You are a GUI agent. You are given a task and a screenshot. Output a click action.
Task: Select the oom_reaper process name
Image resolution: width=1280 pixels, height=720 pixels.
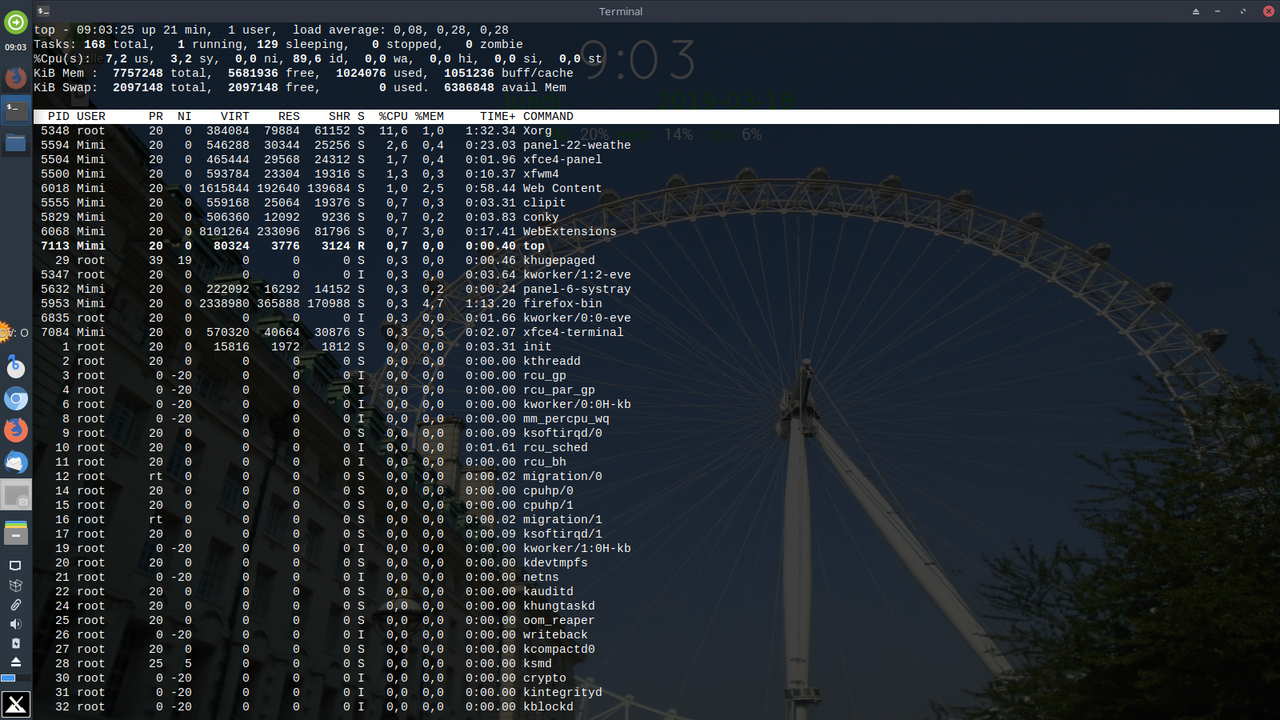[x=559, y=620]
